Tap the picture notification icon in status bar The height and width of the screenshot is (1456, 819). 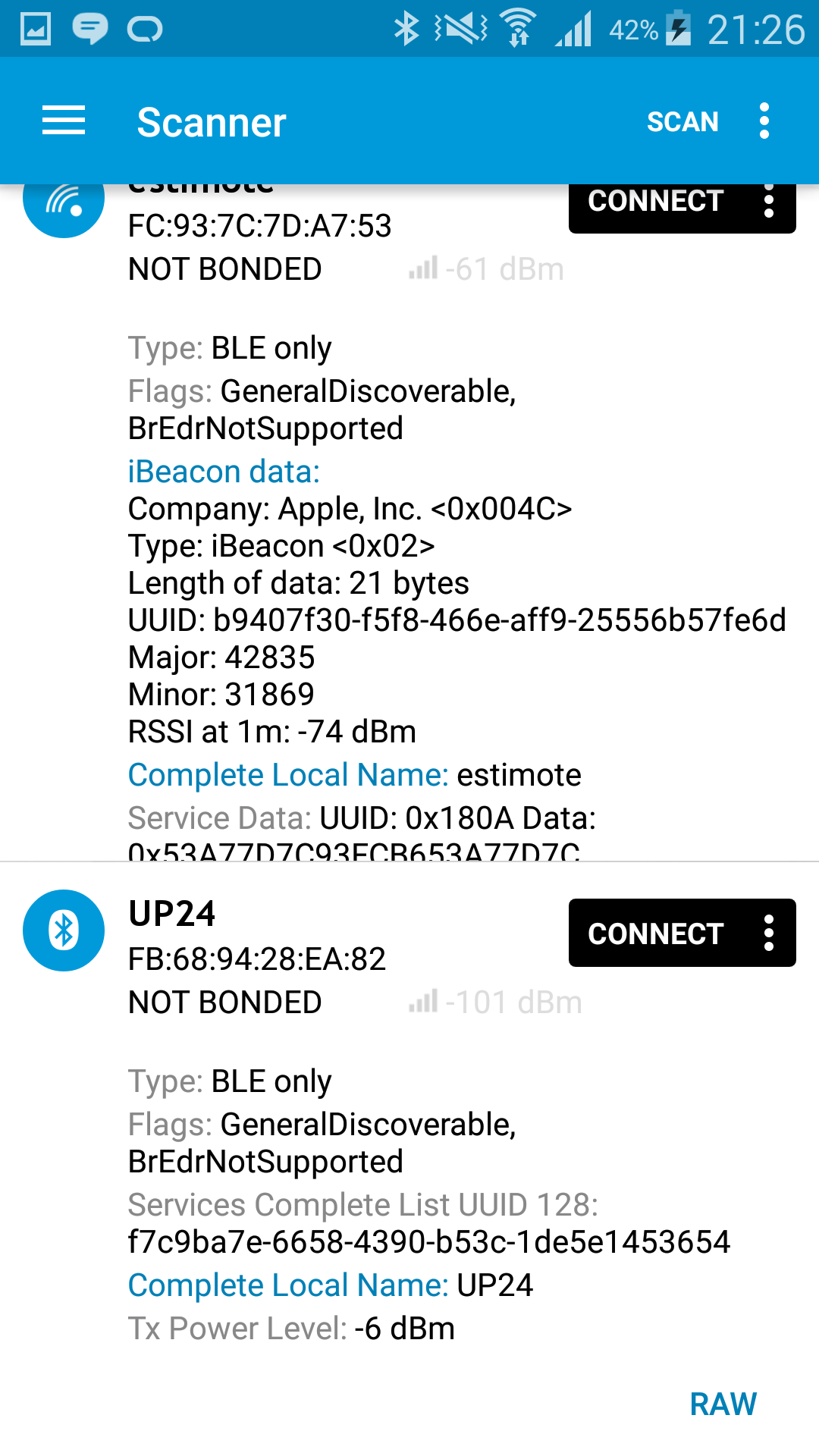(x=36, y=29)
